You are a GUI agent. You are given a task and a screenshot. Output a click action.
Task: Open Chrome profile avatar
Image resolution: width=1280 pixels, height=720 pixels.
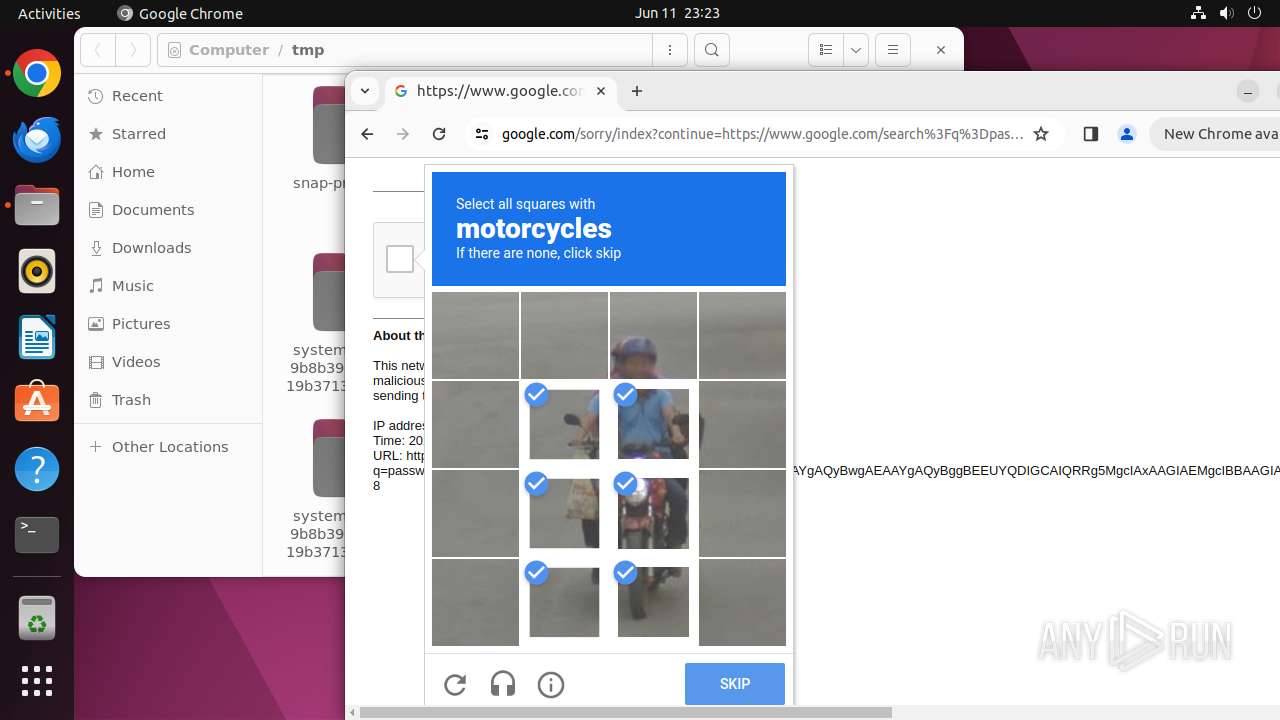[x=1127, y=134]
